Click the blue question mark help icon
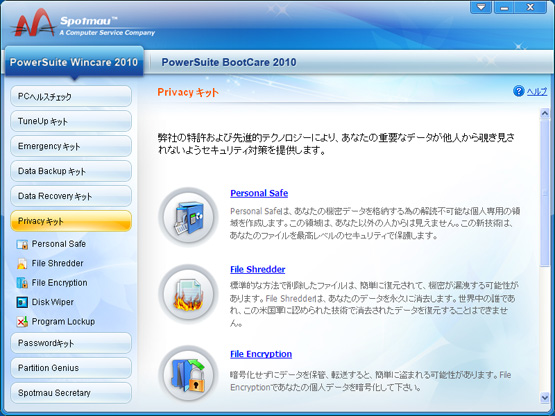 (x=518, y=91)
